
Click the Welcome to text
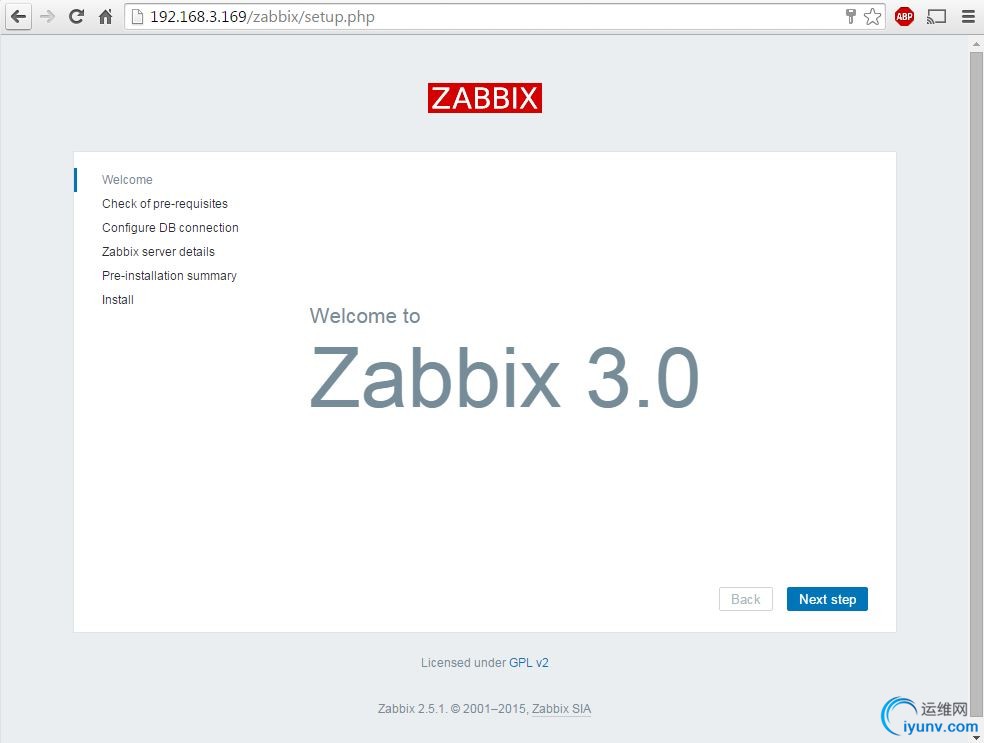point(365,316)
